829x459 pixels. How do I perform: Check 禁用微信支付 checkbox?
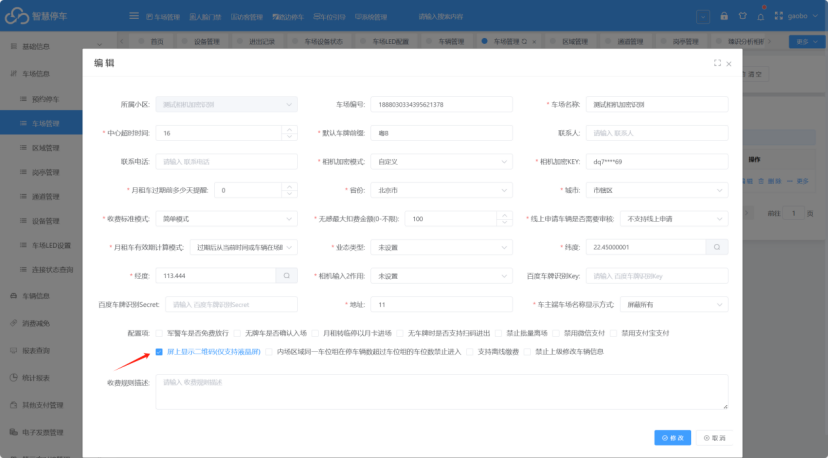coord(556,333)
